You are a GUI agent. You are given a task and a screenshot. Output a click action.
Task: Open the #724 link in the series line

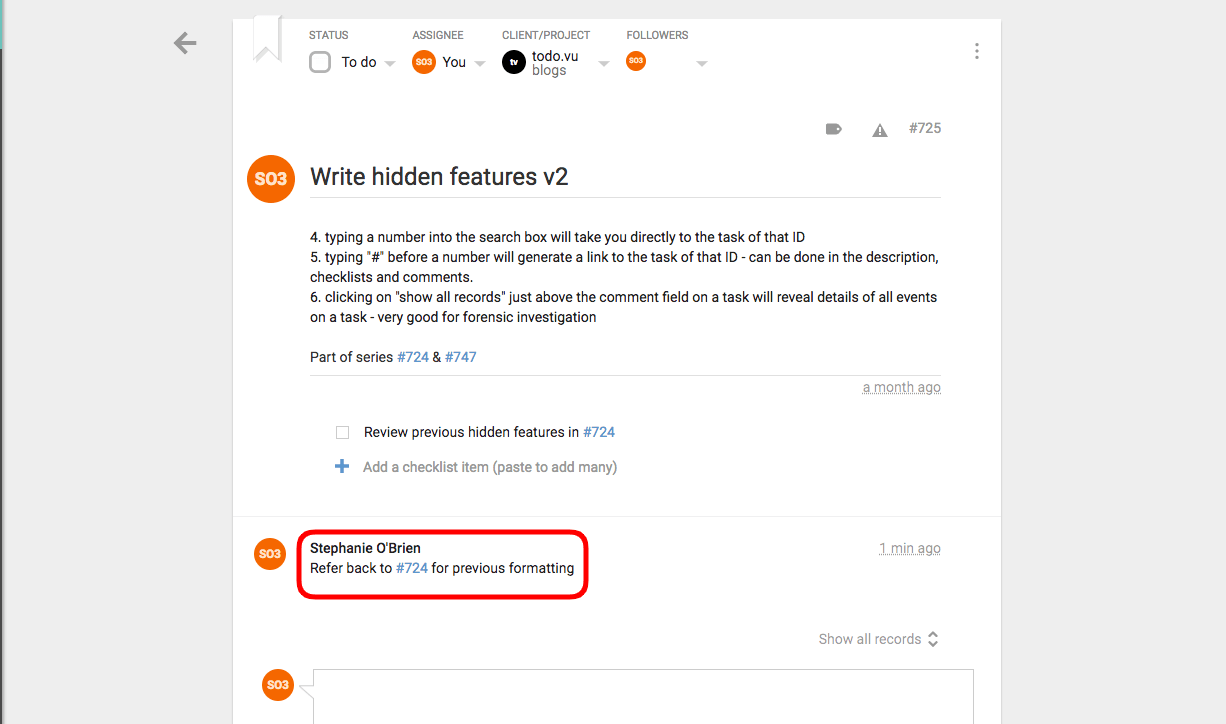(x=413, y=357)
